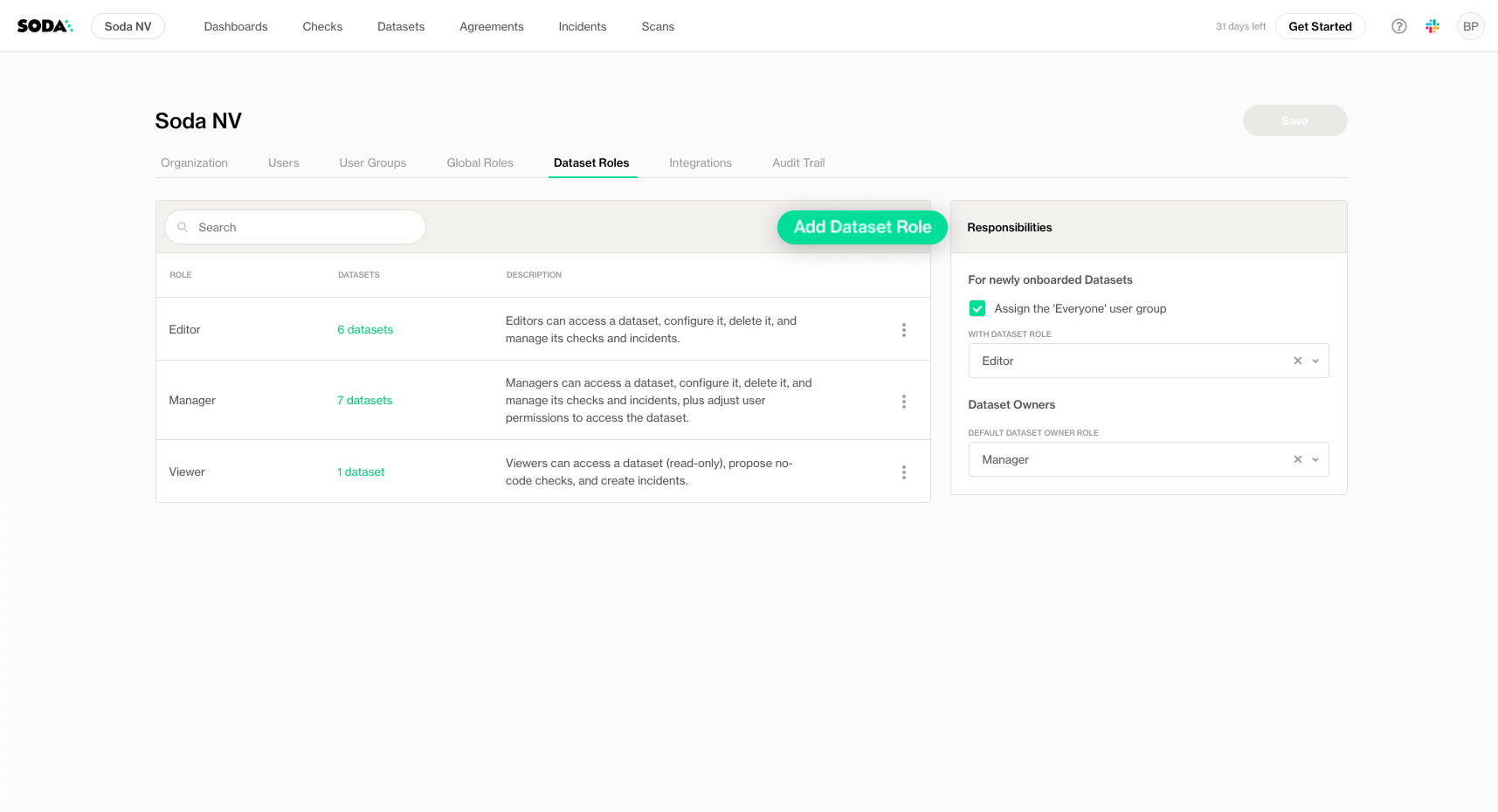The width and height of the screenshot is (1498, 812).
Task: Open the Soda NV organization selector
Action: pos(128,26)
